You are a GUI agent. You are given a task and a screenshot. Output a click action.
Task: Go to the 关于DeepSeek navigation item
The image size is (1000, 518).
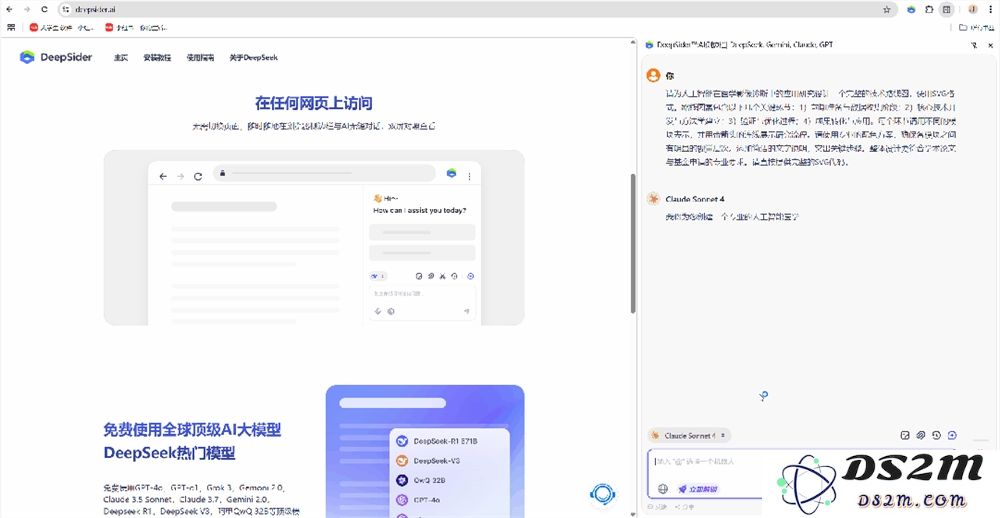(253, 57)
